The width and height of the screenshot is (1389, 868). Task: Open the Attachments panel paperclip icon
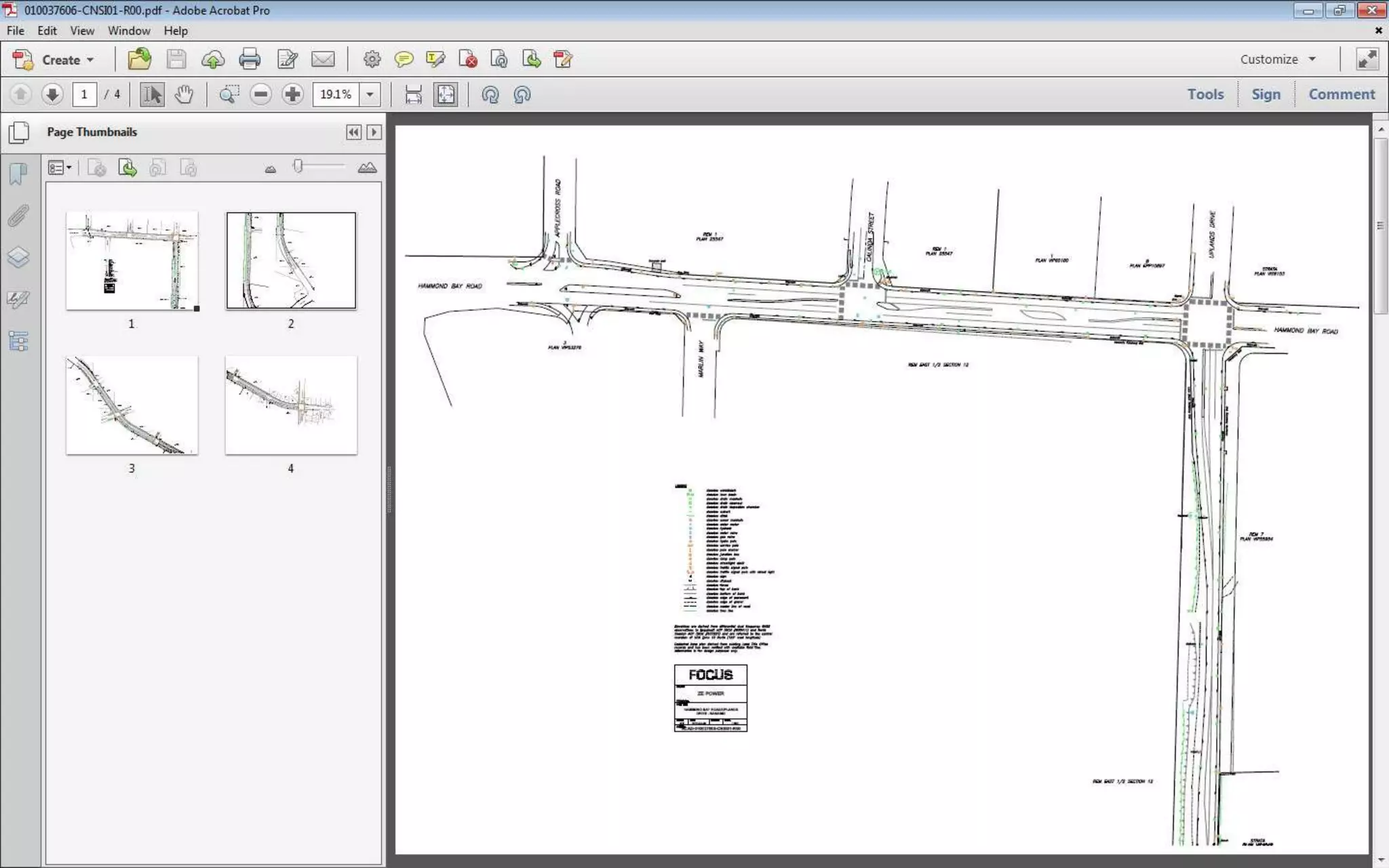pos(18,216)
